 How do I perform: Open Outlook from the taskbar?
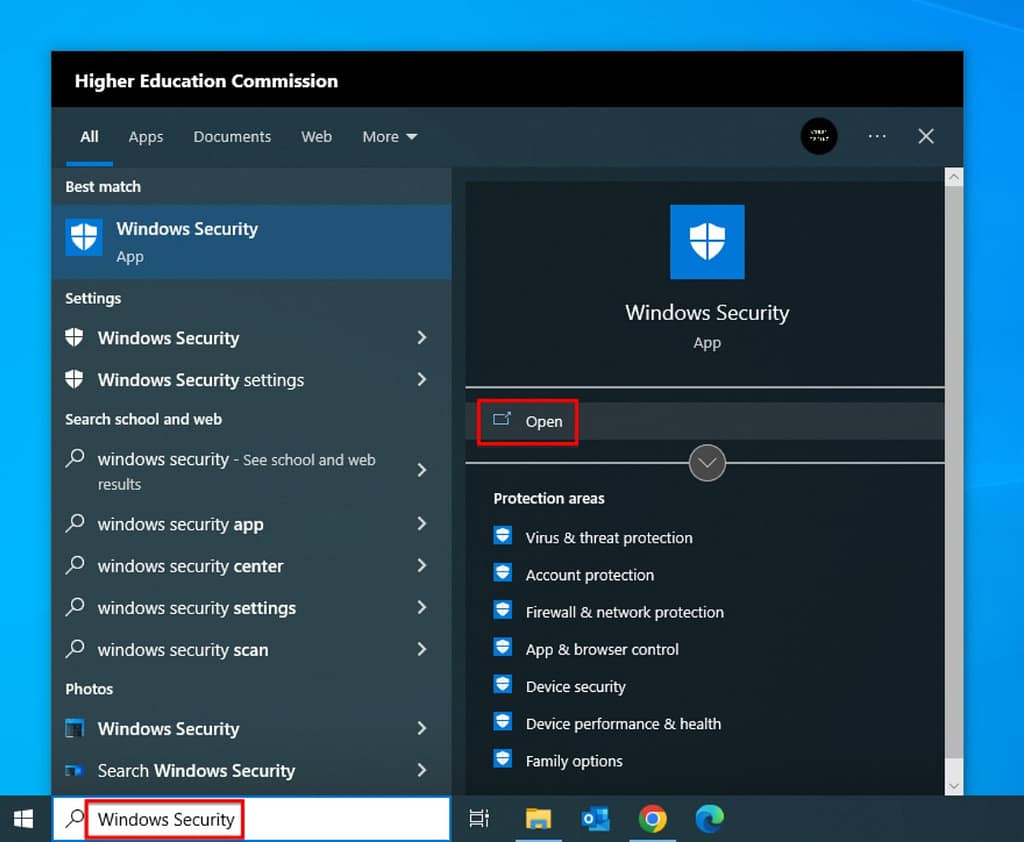coord(595,818)
